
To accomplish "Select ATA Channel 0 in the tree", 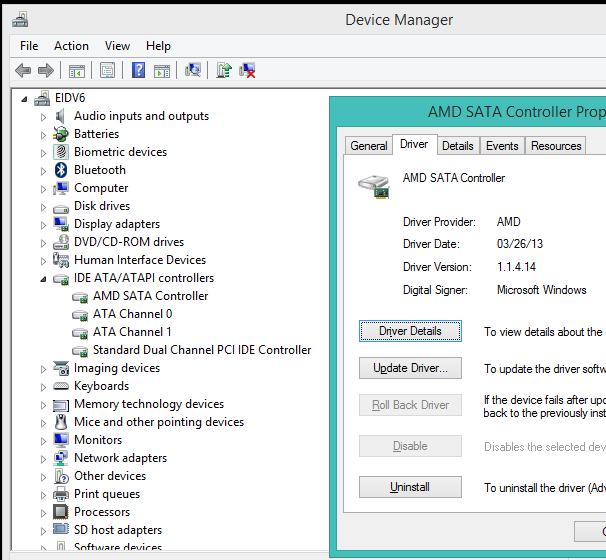I will 133,314.
